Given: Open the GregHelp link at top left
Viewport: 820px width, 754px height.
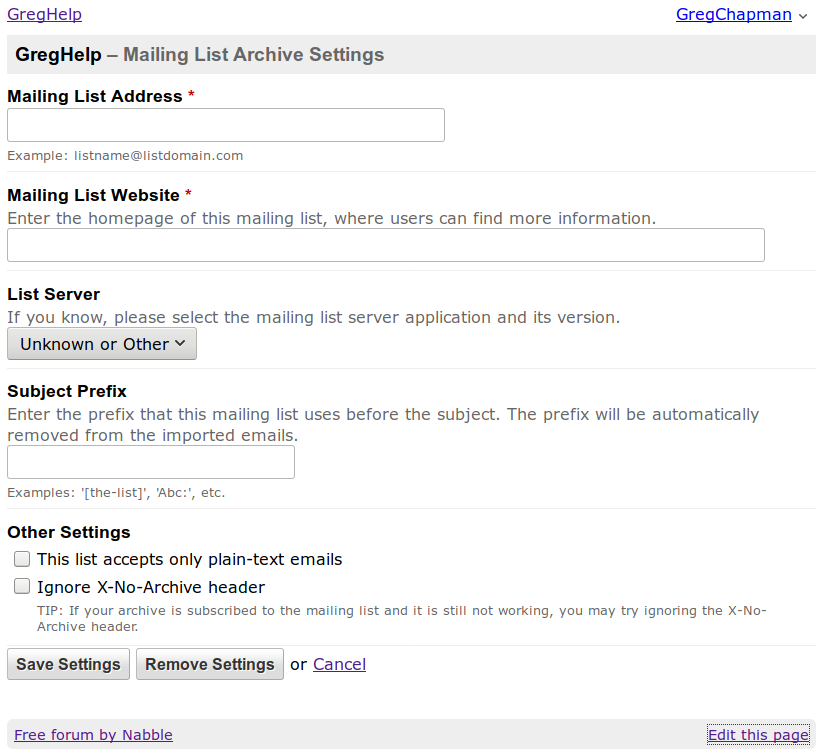Looking at the screenshot, I should tap(44, 14).
